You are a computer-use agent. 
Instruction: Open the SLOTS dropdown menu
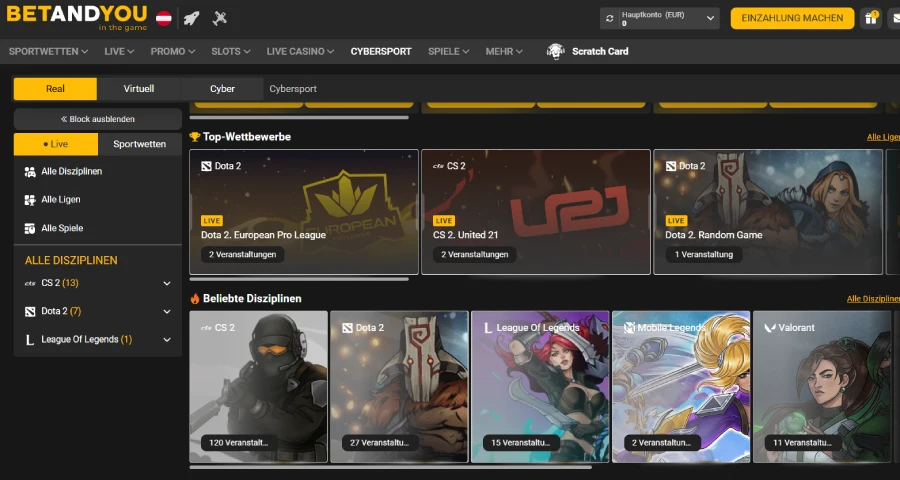pyautogui.click(x=231, y=52)
